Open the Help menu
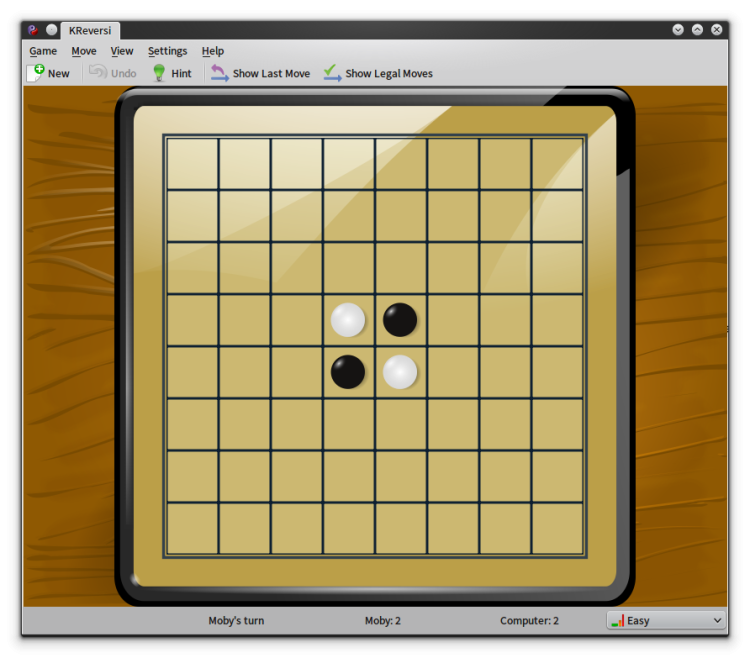Viewport: 750px width, 658px height. pyautogui.click(x=212, y=51)
